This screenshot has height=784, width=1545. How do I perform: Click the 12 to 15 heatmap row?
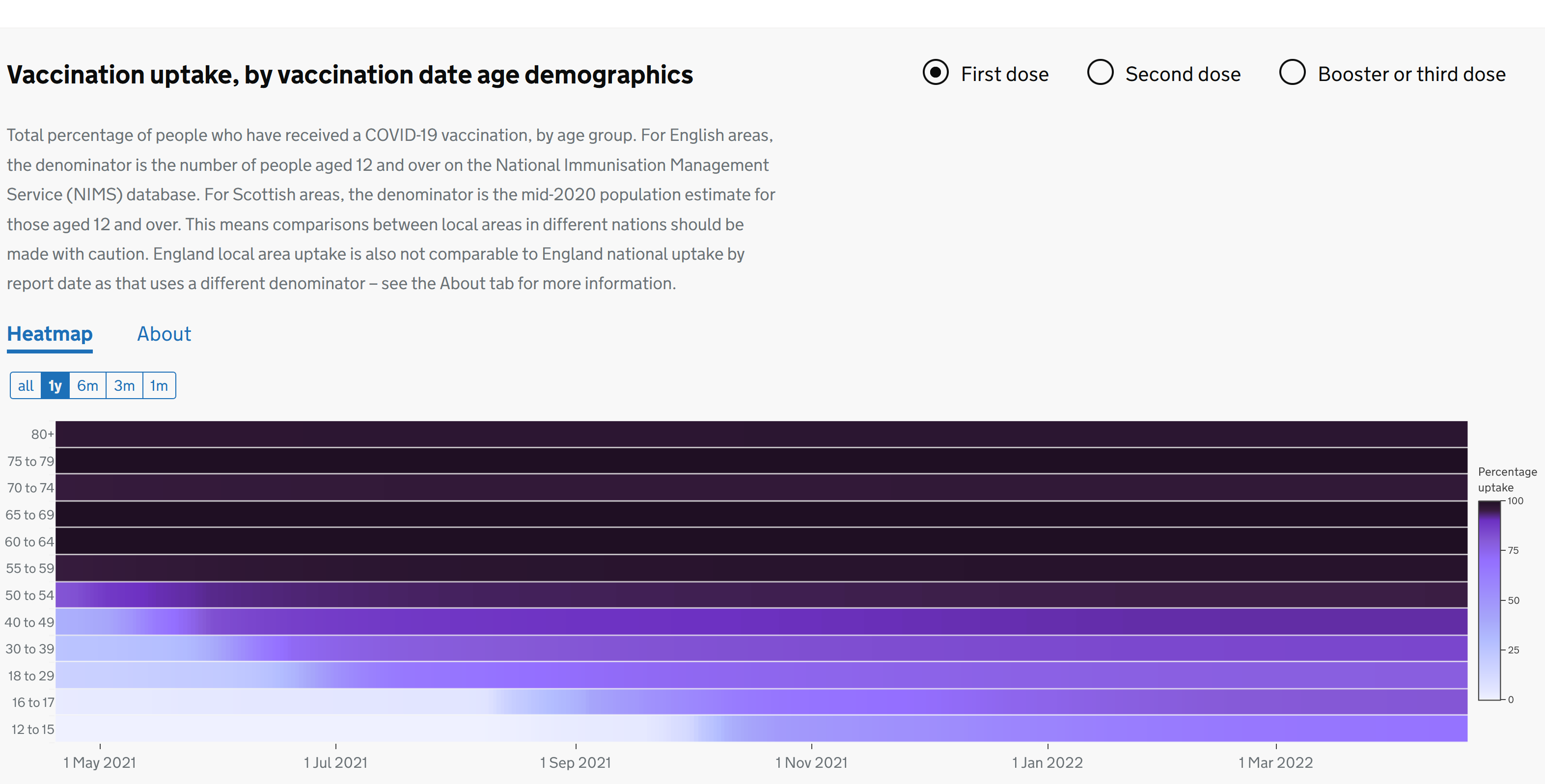tap(761, 729)
